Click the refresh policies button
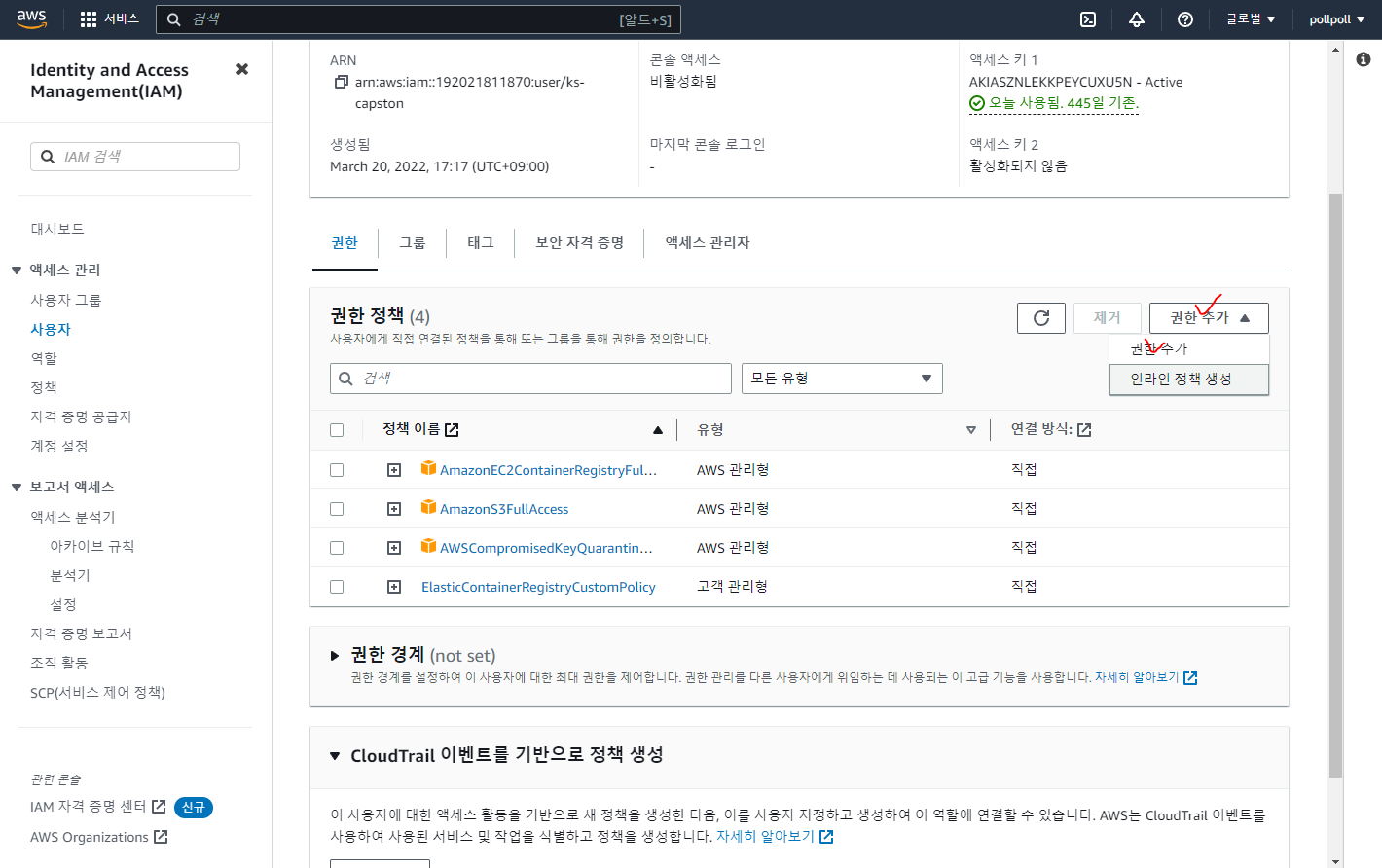1382x868 pixels. 1041,318
